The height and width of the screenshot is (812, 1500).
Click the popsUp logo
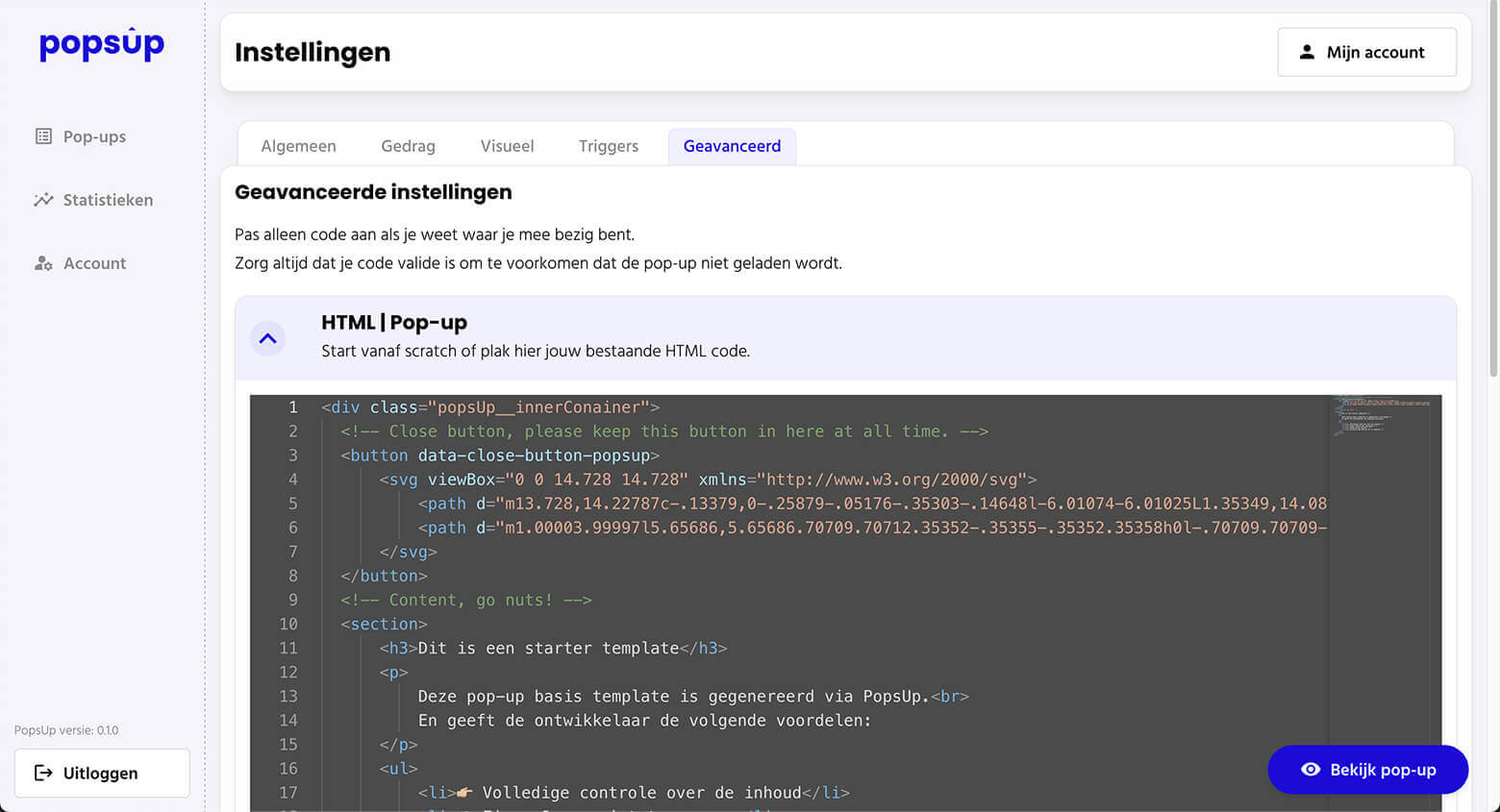coord(101,44)
